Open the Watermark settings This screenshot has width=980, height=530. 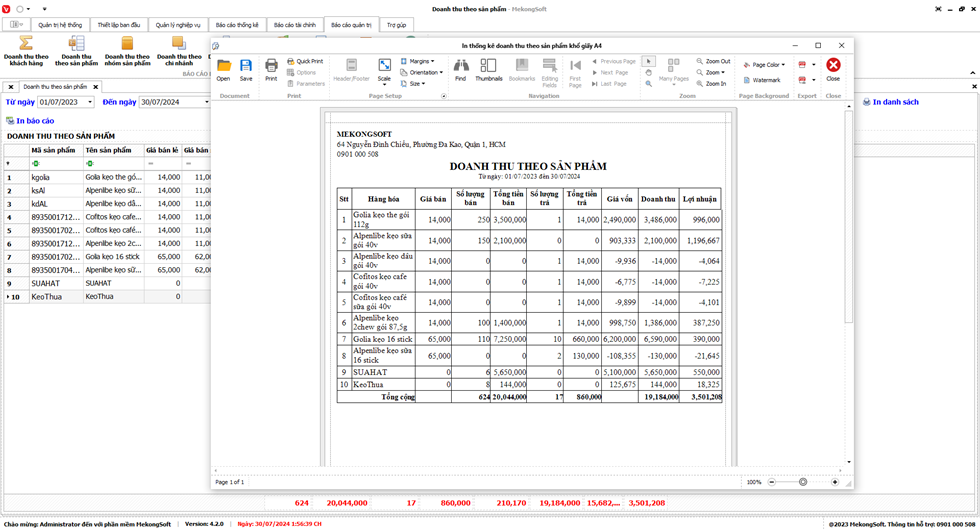(x=763, y=80)
